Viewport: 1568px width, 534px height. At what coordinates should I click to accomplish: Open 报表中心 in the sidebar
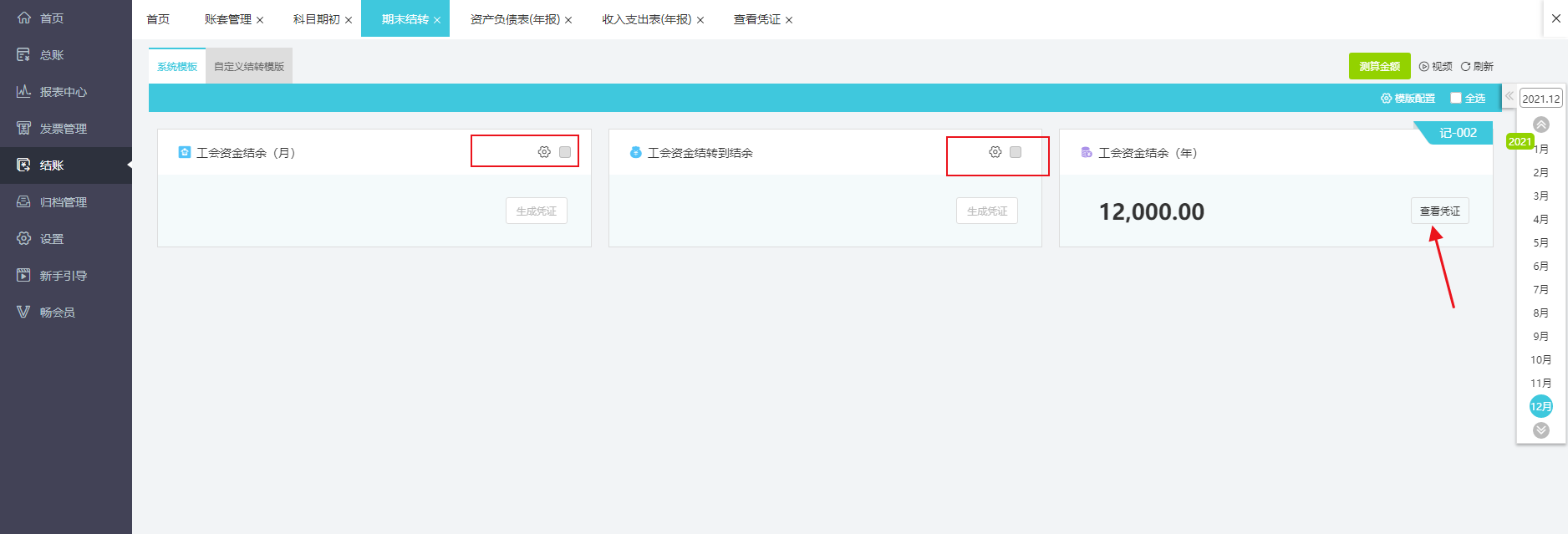64,92
